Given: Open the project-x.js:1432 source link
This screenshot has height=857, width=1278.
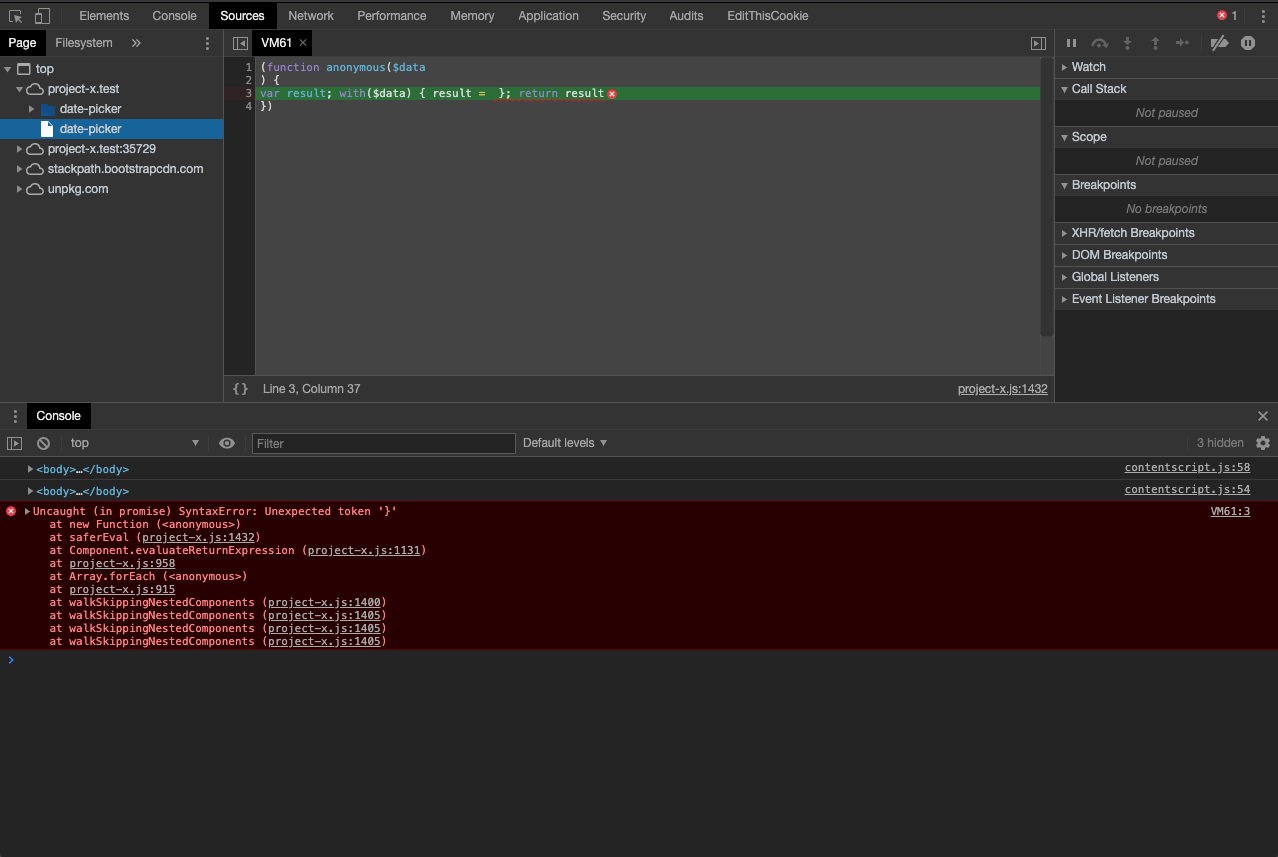Looking at the screenshot, I should [x=1002, y=389].
